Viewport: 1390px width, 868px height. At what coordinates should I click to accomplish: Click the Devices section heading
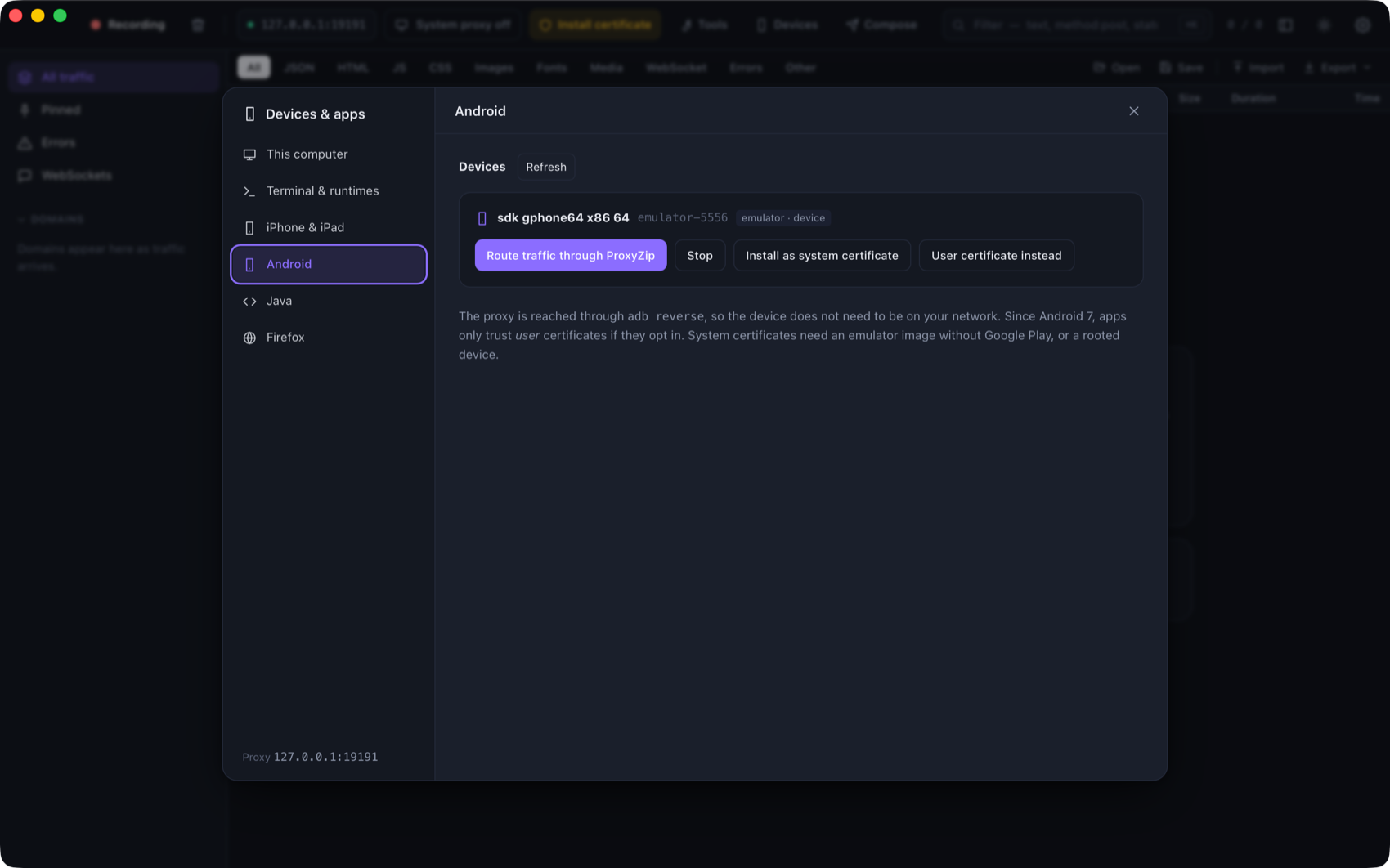pos(482,167)
